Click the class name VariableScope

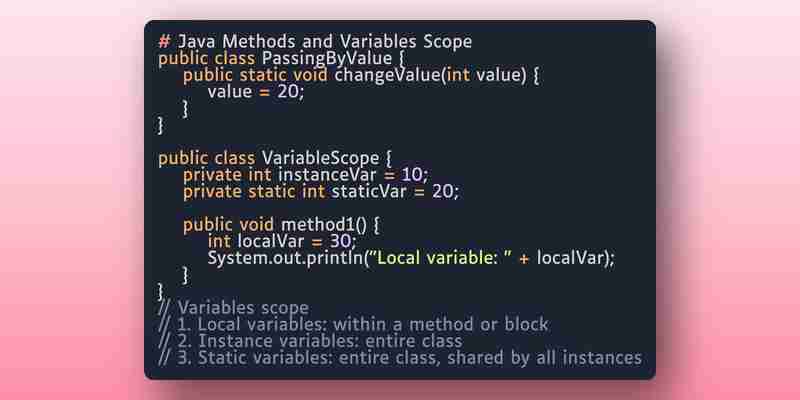click(320, 158)
